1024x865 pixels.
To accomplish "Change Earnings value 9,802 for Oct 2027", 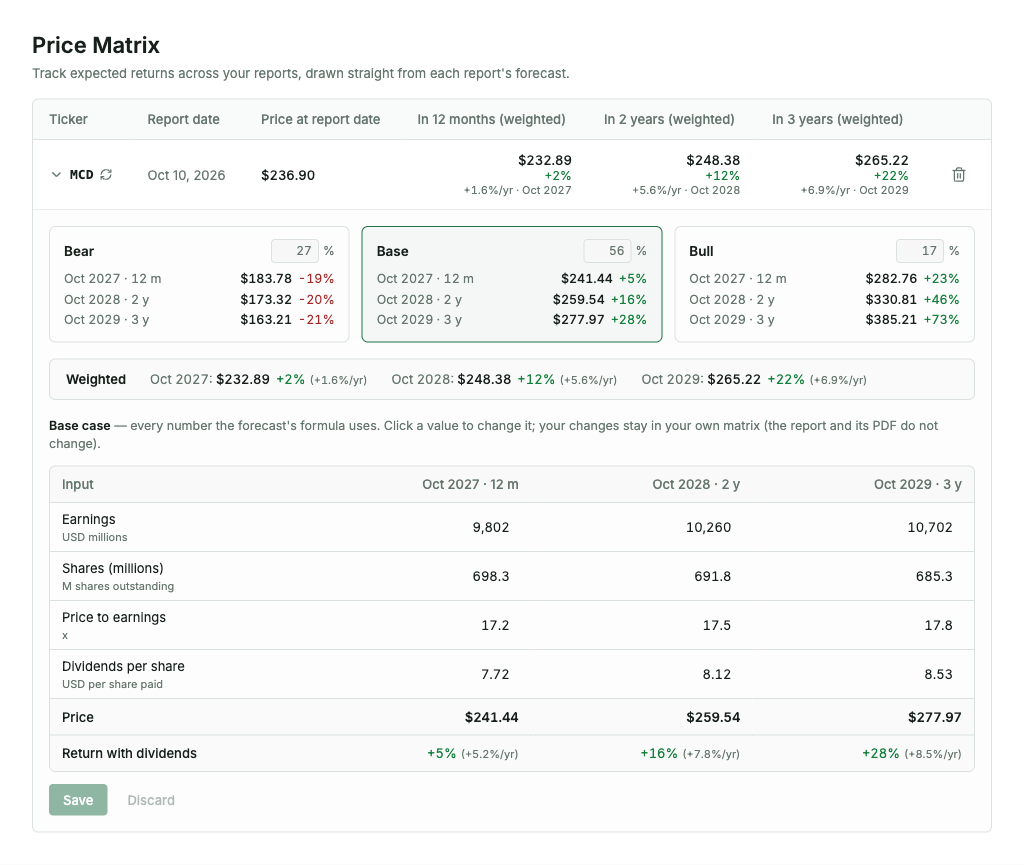I will 491,527.
